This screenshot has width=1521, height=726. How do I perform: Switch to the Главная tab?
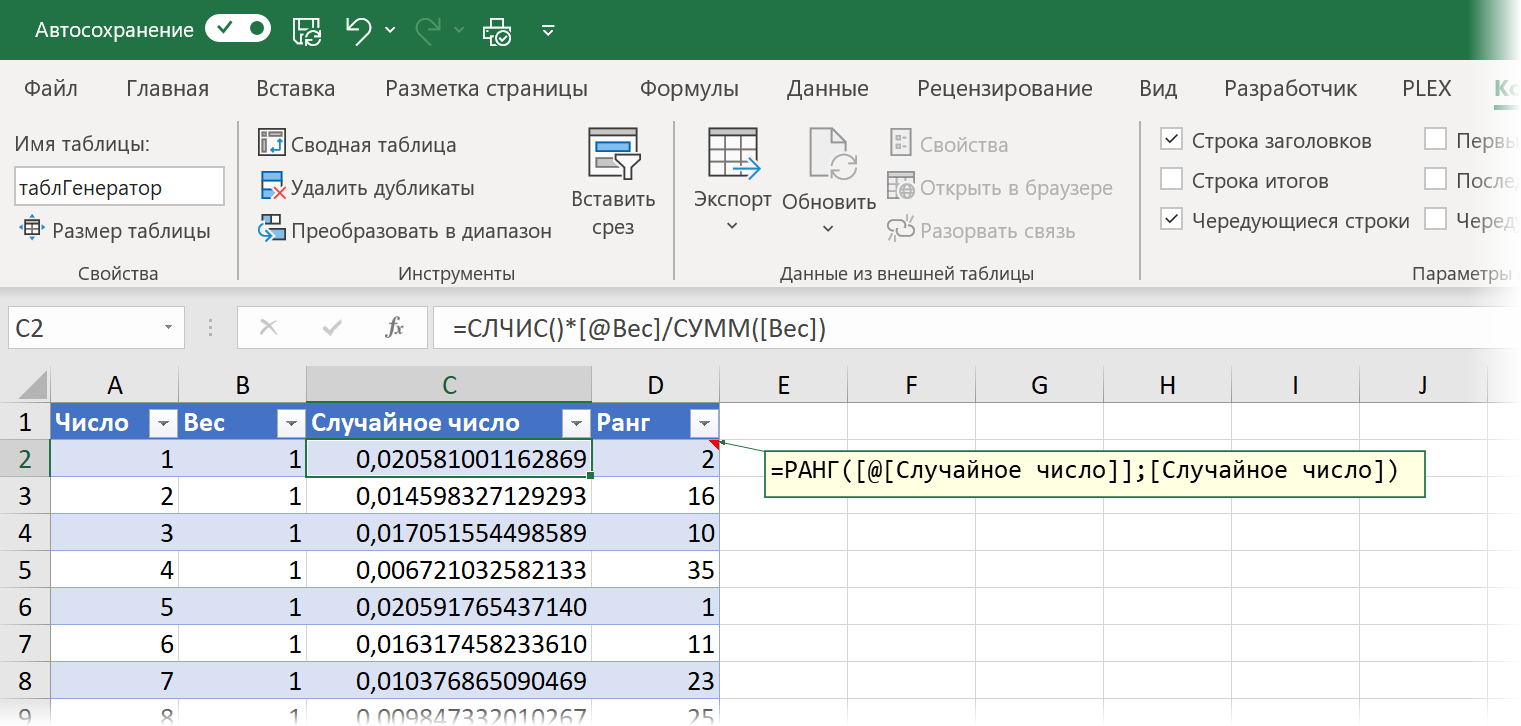click(x=168, y=88)
